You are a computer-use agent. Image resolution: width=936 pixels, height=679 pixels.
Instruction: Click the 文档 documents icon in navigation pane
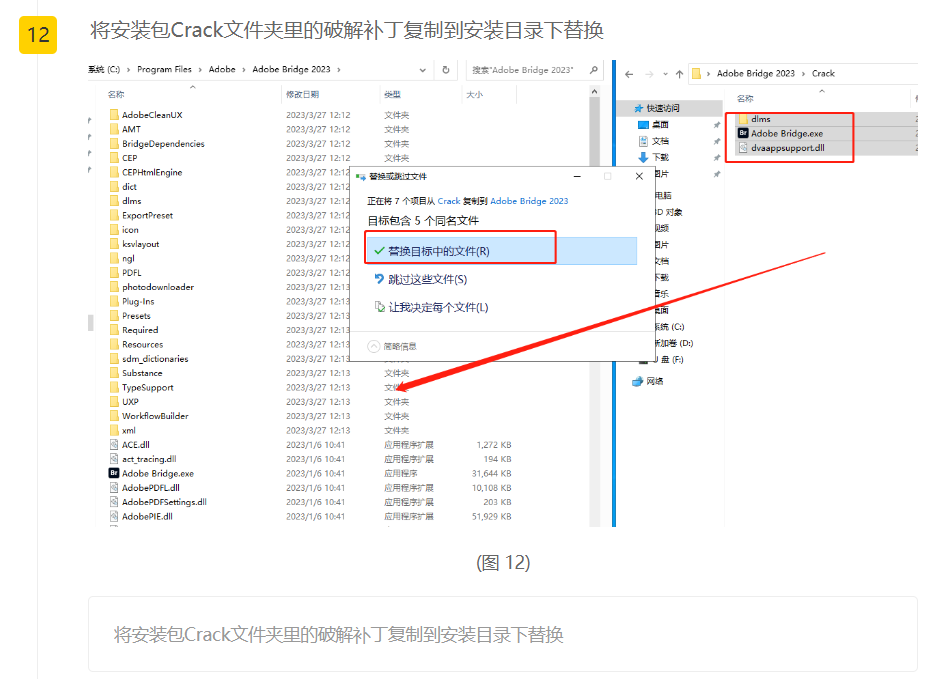click(x=643, y=141)
